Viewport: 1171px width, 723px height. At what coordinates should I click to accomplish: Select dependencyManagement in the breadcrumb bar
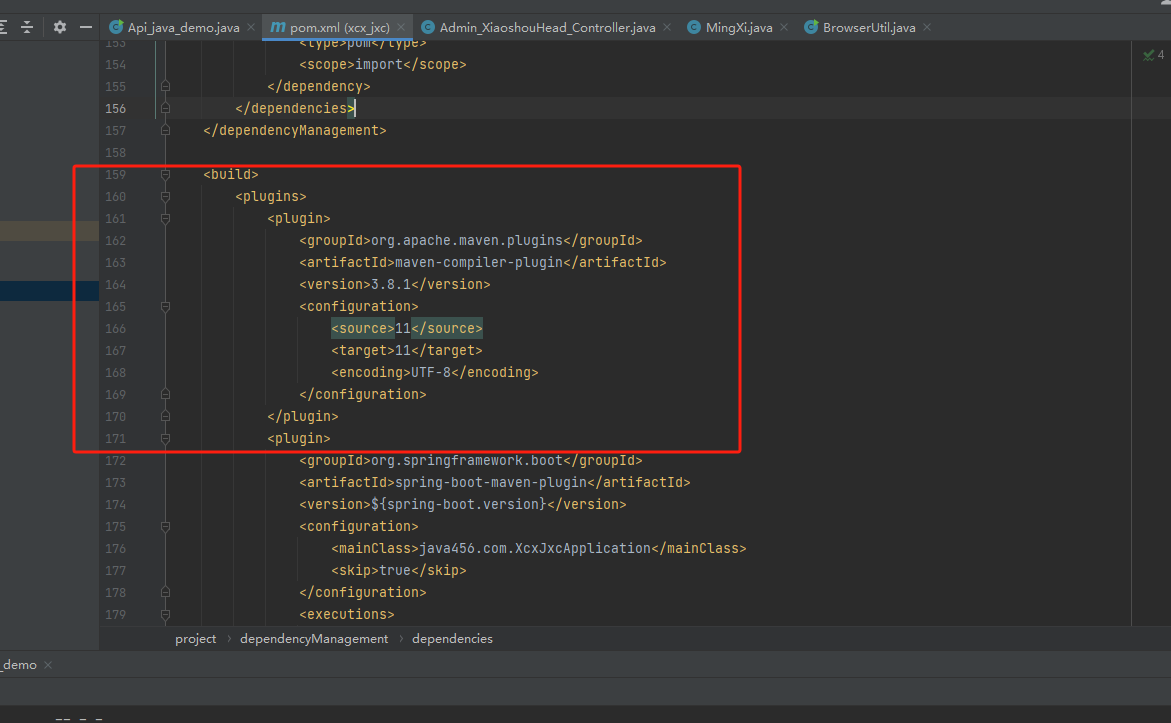click(x=314, y=639)
